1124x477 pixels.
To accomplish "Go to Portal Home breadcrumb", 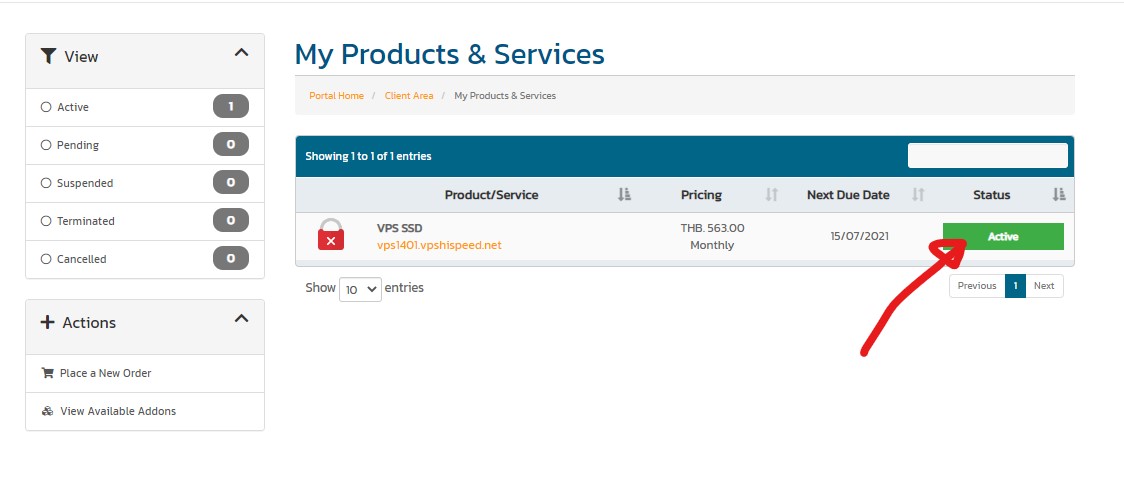I will click(x=336, y=95).
